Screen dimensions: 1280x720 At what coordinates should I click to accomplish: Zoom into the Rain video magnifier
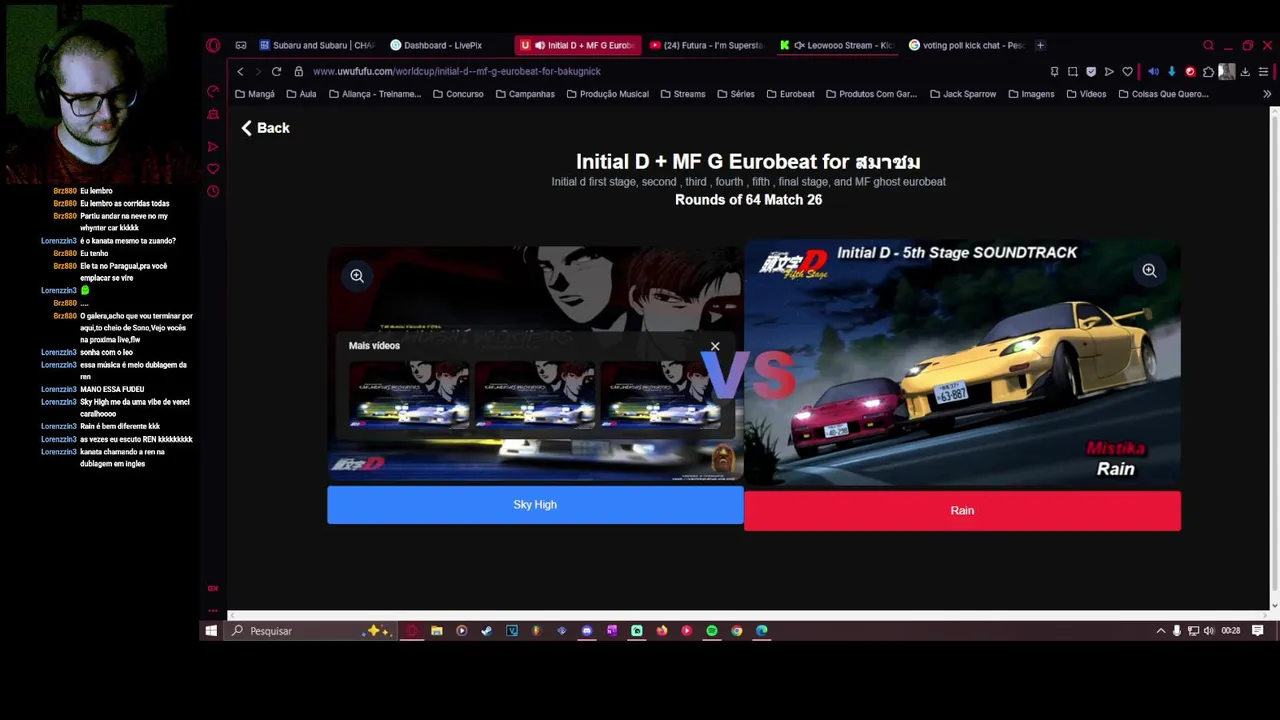(x=1149, y=270)
